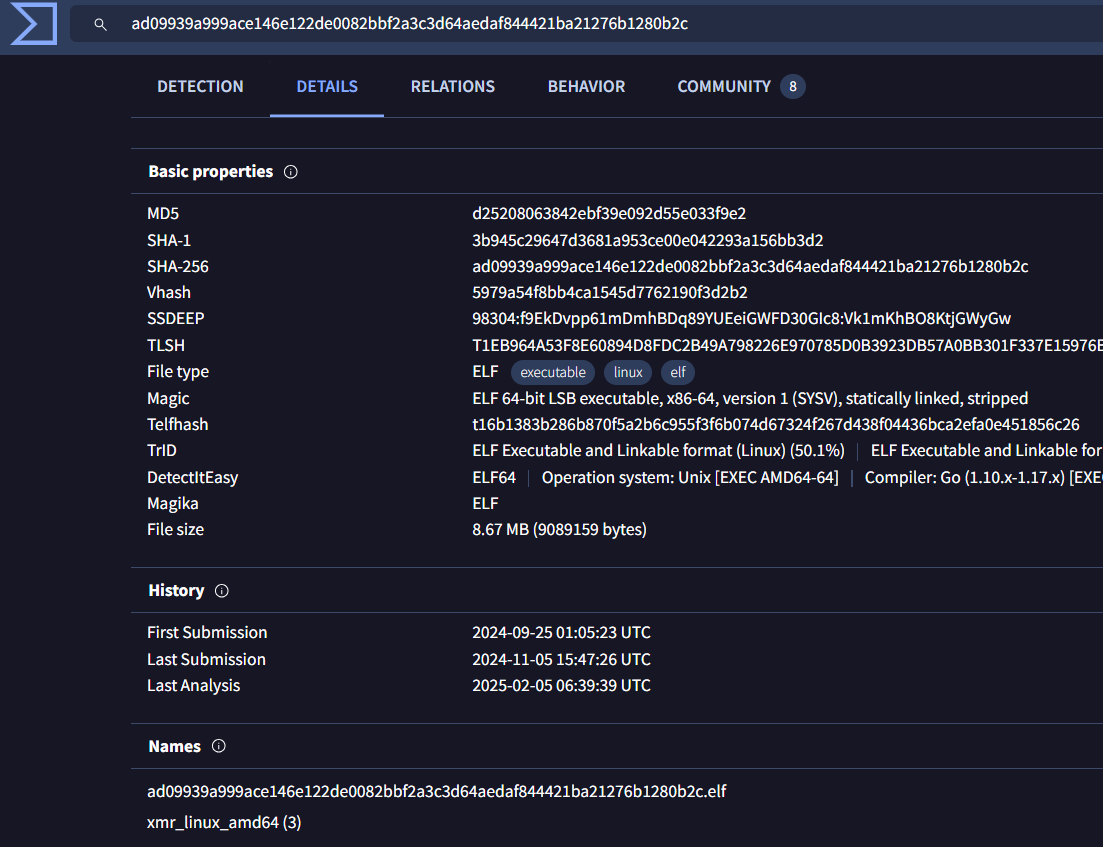Click the file name ending in b2c.elf
1103x847 pixels.
click(436, 791)
